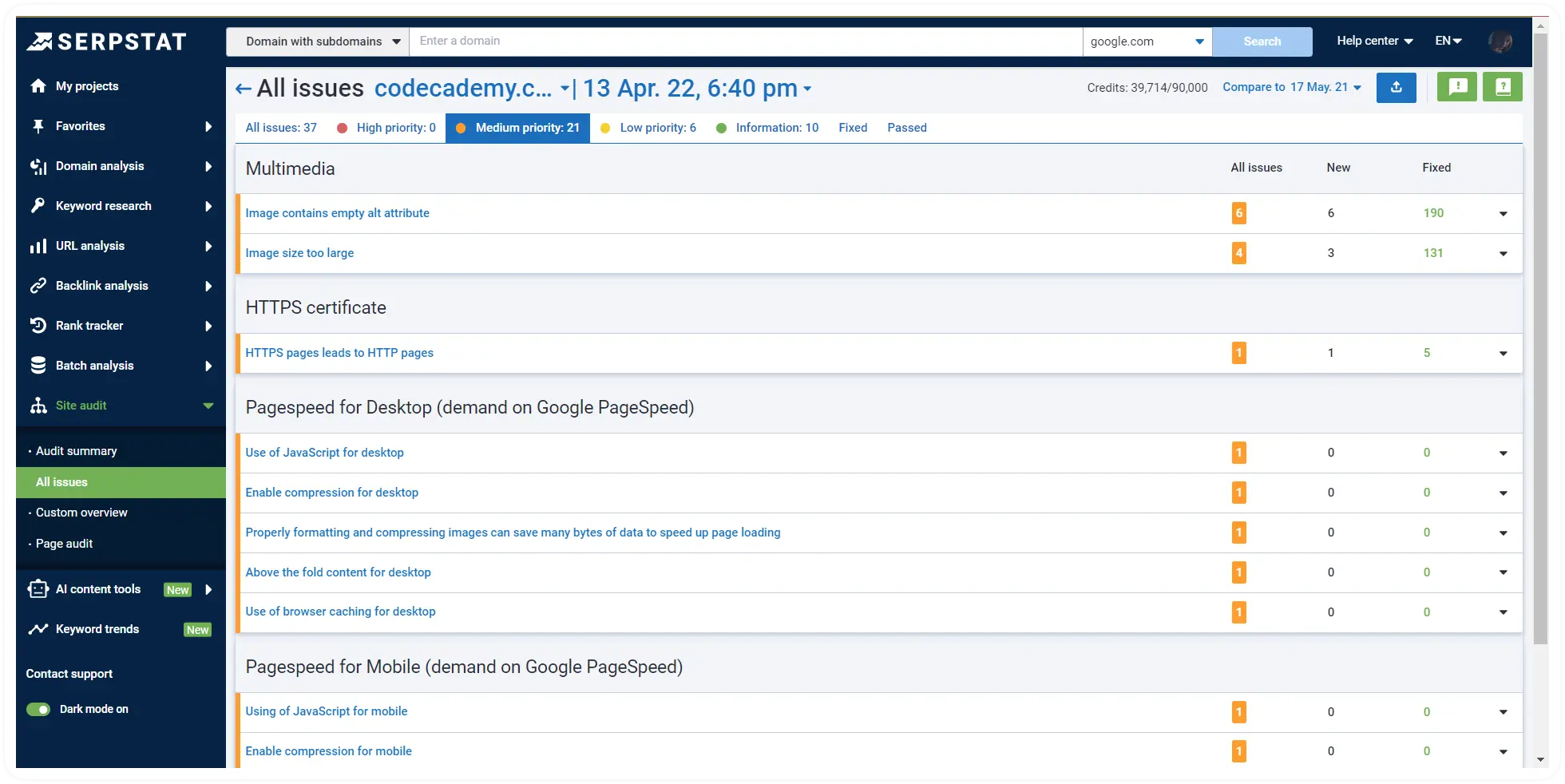Click the 6 badge for empty alt attribute
The image size is (1565, 784).
click(x=1239, y=213)
